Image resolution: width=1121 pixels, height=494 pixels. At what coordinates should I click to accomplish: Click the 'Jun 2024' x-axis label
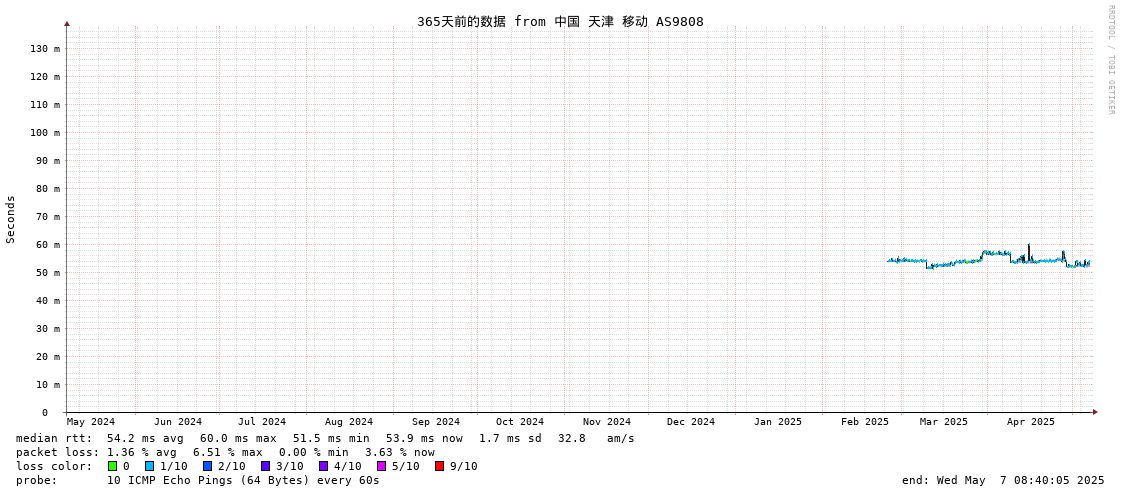(x=178, y=422)
